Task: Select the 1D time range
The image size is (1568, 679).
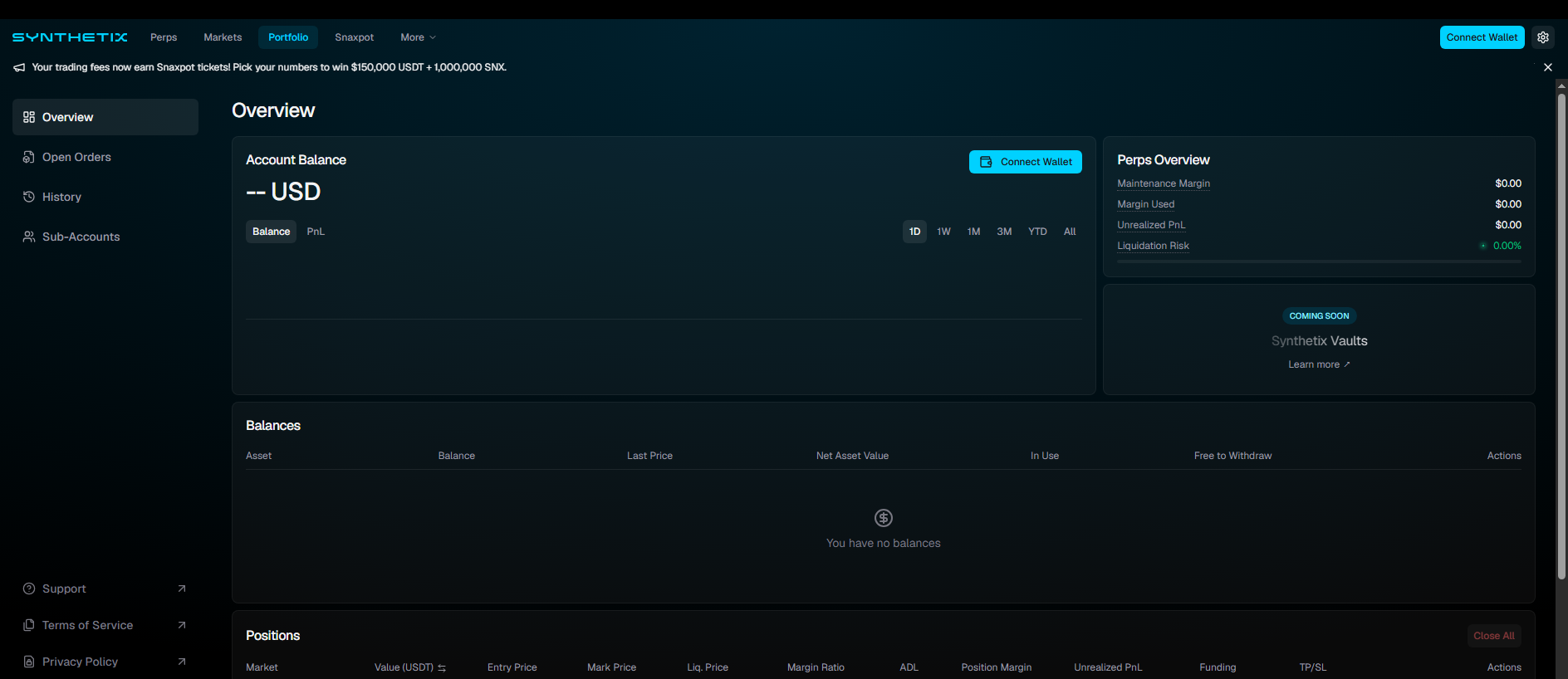Action: pyautogui.click(x=914, y=232)
